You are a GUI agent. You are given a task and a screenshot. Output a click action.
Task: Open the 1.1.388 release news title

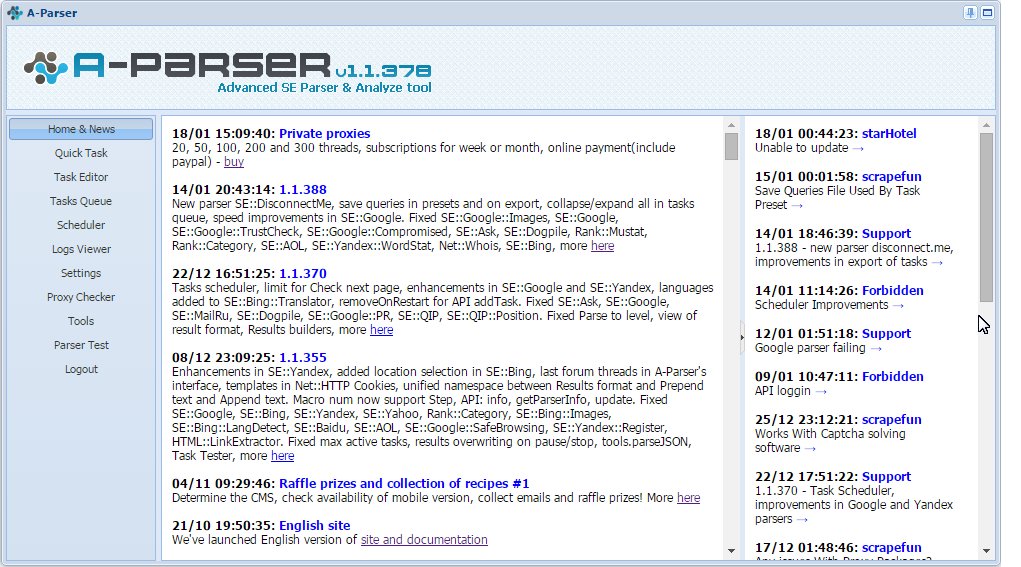coord(303,189)
